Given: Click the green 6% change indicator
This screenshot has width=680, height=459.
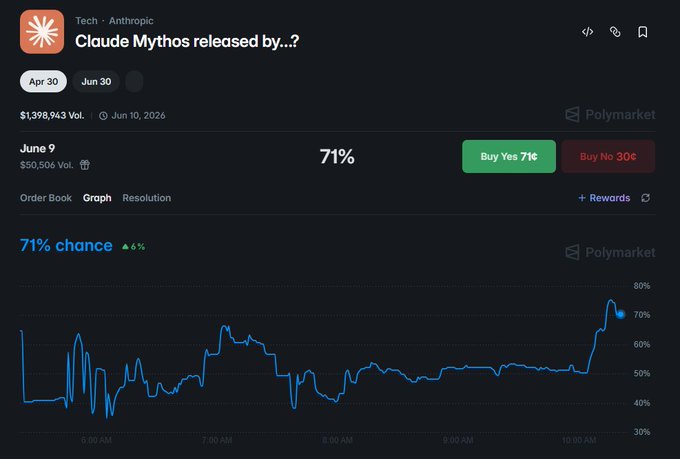Looking at the screenshot, I should [134, 246].
